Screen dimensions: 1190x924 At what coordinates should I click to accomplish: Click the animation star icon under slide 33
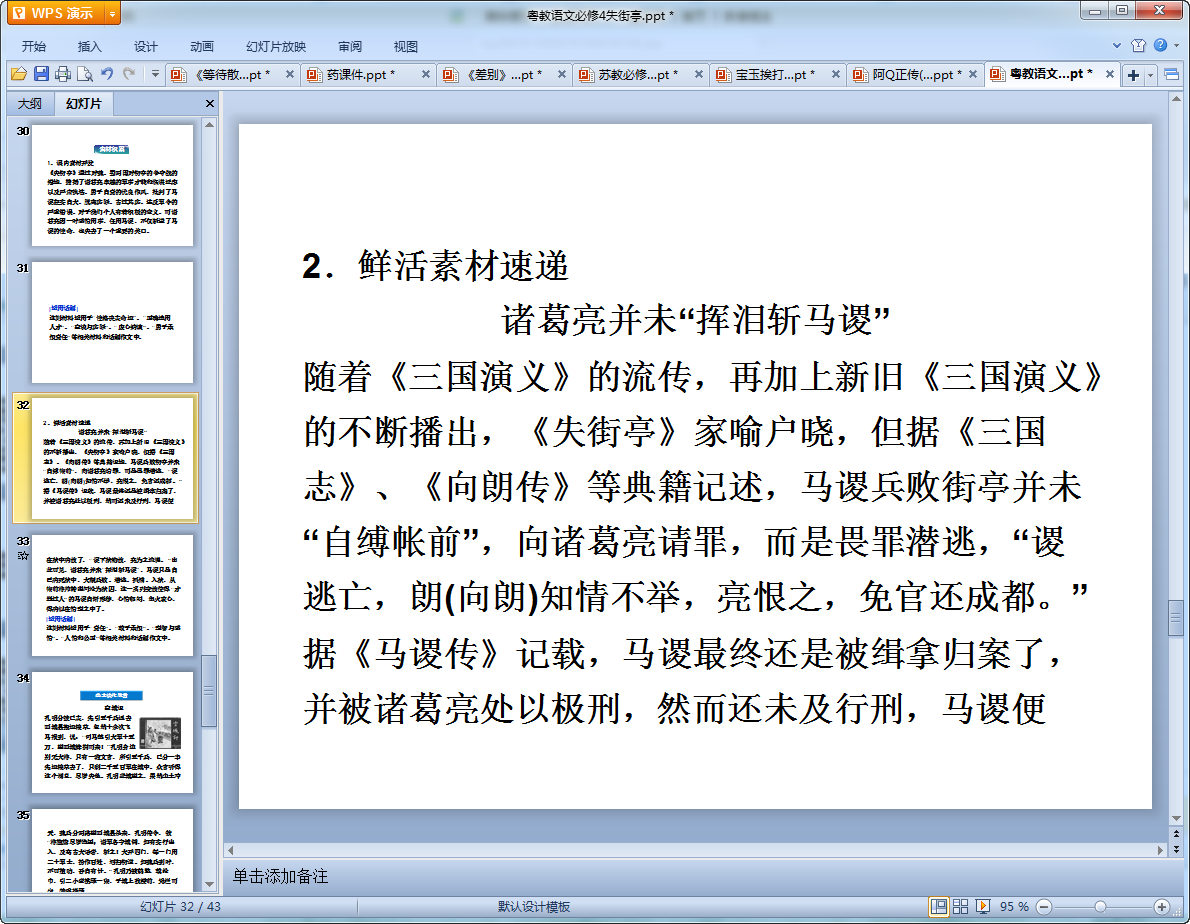(23, 556)
